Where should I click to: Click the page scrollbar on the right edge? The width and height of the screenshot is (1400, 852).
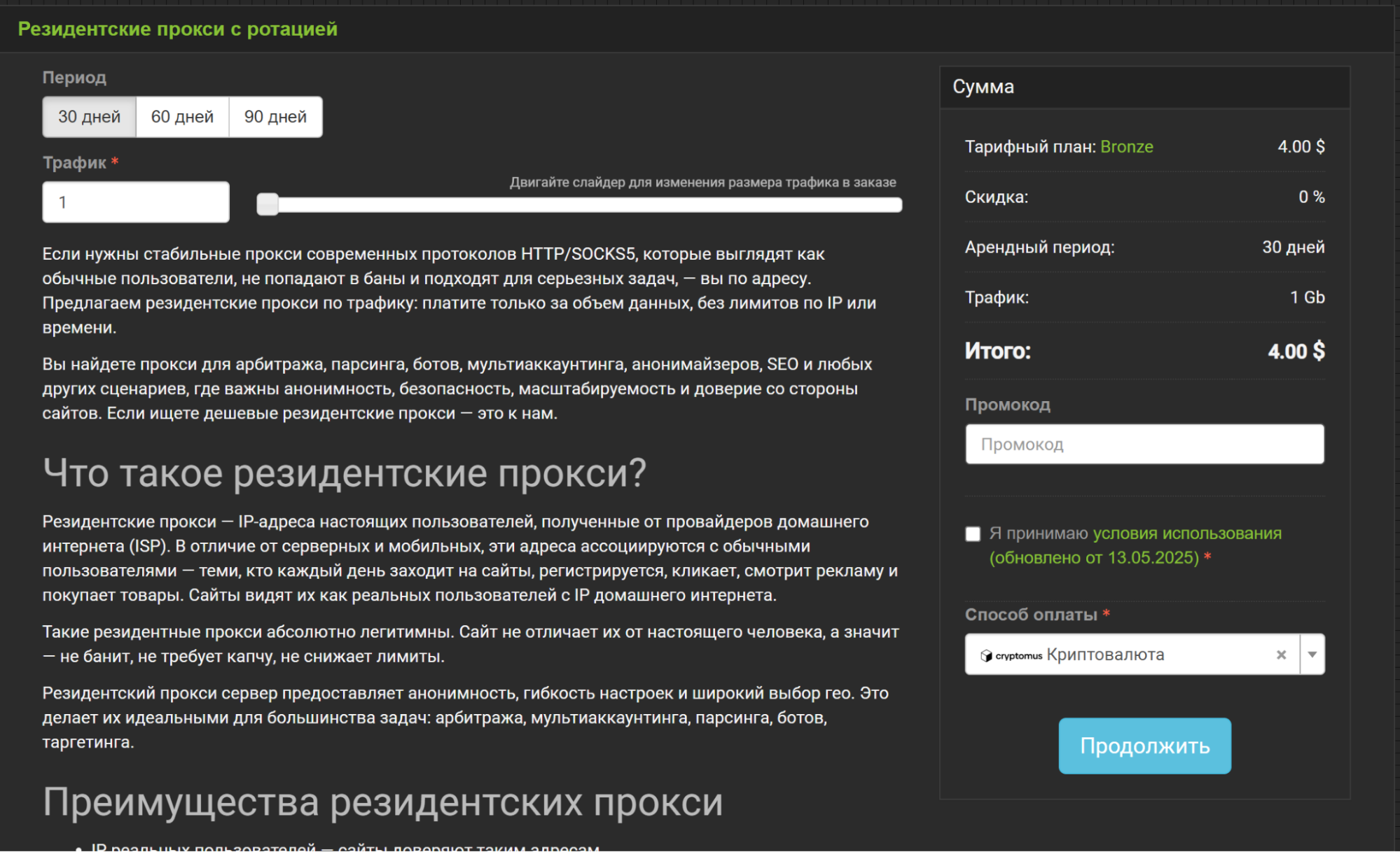tap(1395, 420)
